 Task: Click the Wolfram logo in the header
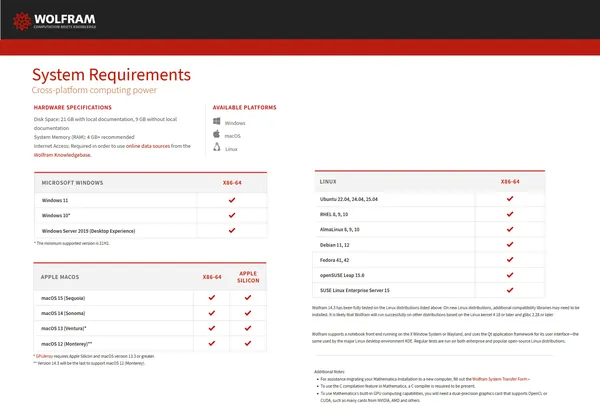[54, 21]
